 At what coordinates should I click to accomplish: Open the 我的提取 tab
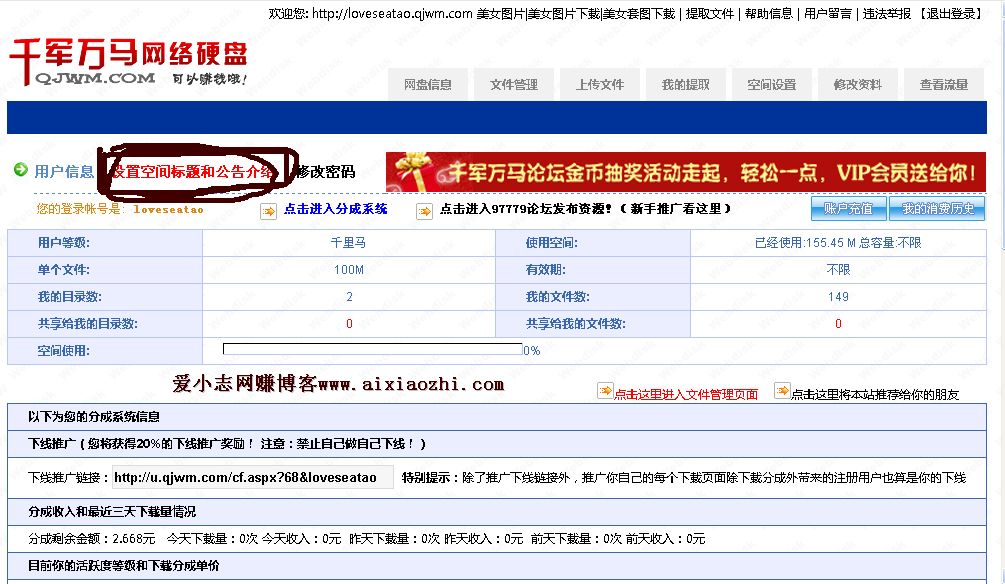[685, 85]
